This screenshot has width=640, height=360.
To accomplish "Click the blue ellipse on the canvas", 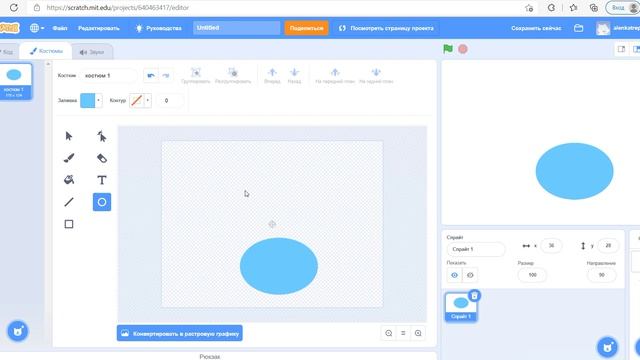I will (x=279, y=266).
